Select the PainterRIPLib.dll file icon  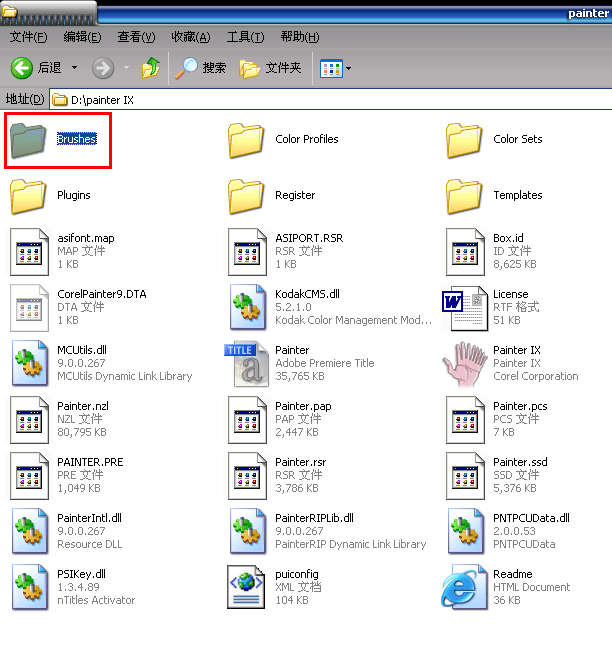[x=248, y=531]
